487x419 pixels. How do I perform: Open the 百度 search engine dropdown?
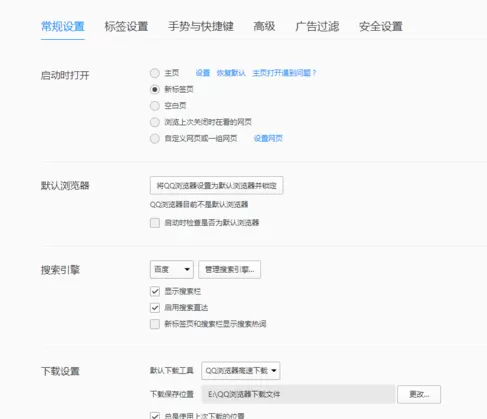coord(172,269)
